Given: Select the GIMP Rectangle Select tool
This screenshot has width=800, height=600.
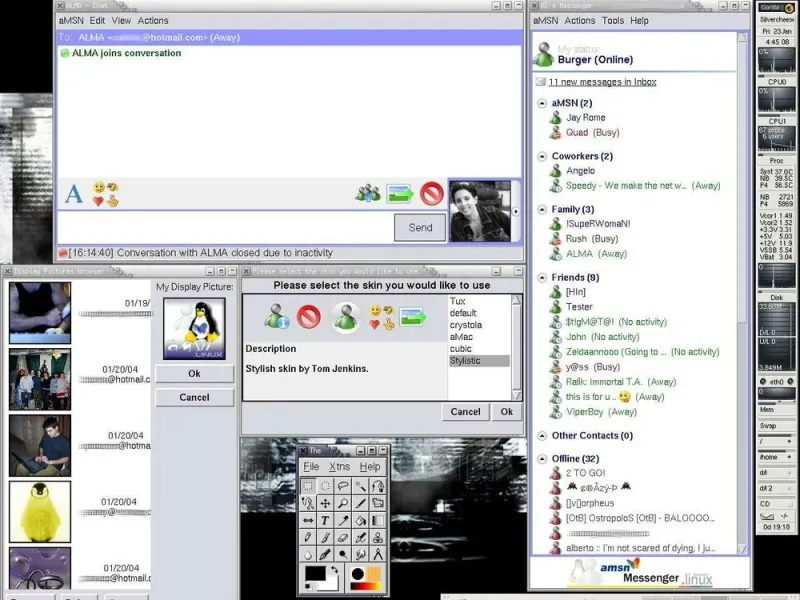Looking at the screenshot, I should click(x=308, y=486).
